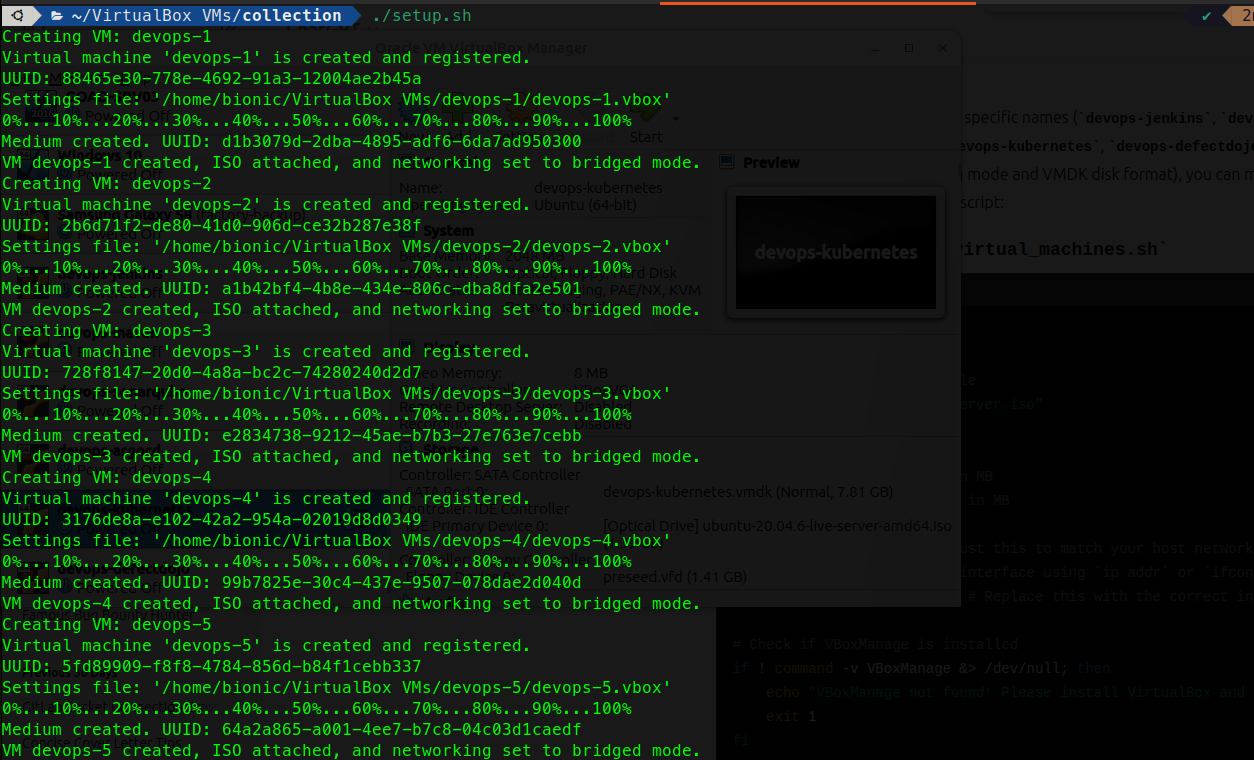Screen dimensions: 1254x760
Task: Click 'VM devops-1 created, ISO attached' line
Action: (x=352, y=163)
